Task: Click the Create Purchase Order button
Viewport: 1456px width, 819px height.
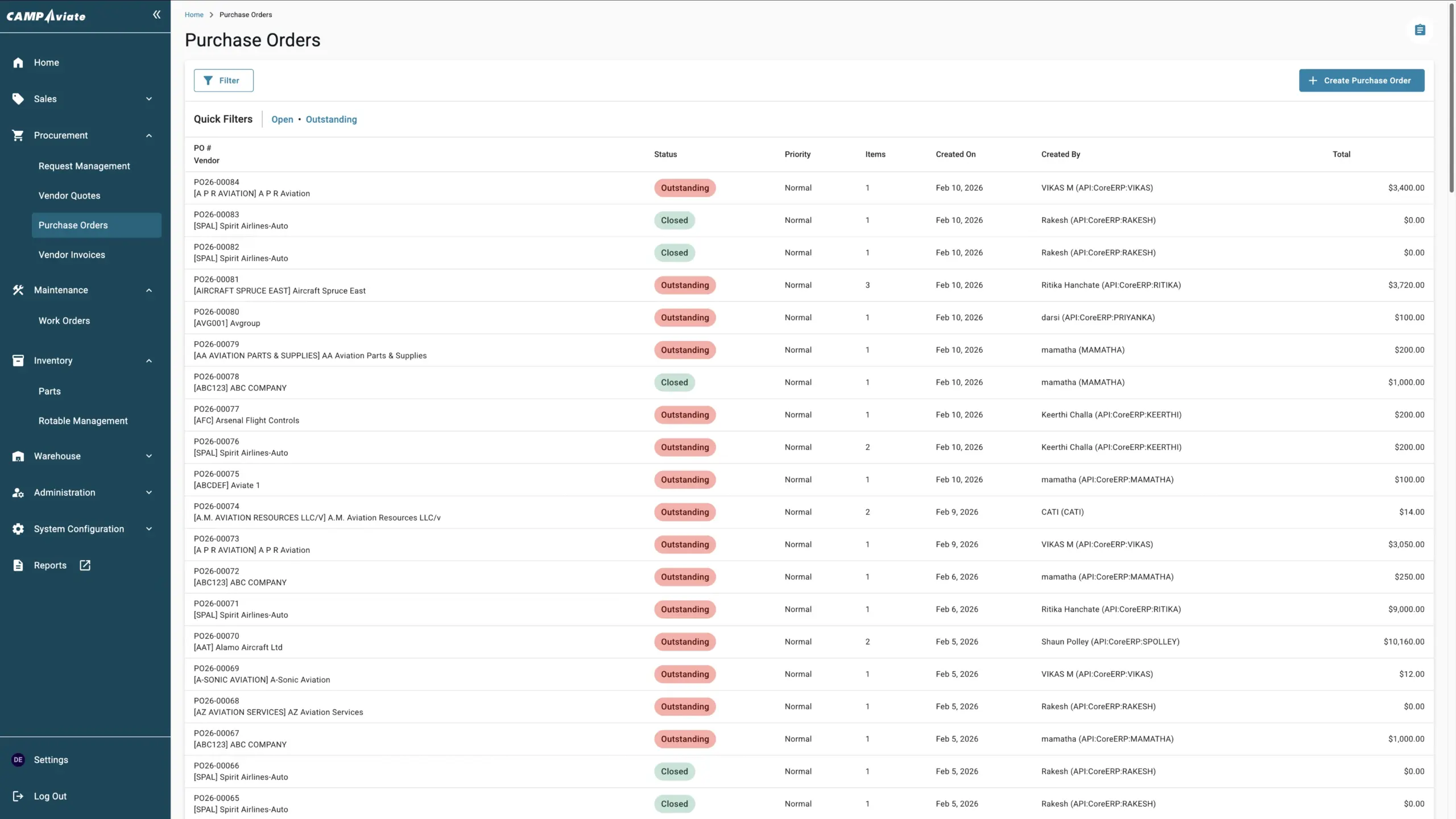Action: [x=1361, y=80]
